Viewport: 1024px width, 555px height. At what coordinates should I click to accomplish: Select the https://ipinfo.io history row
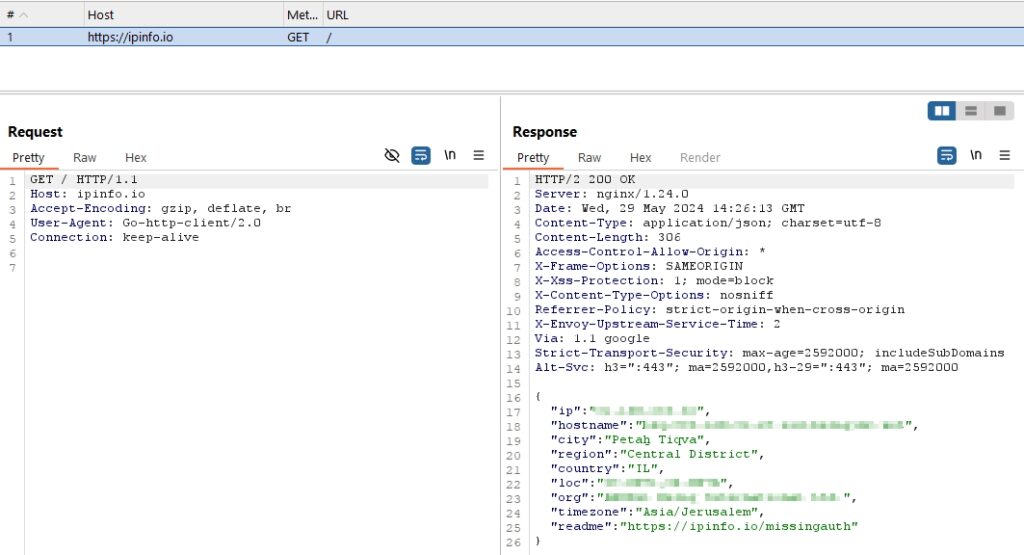click(x=130, y=36)
